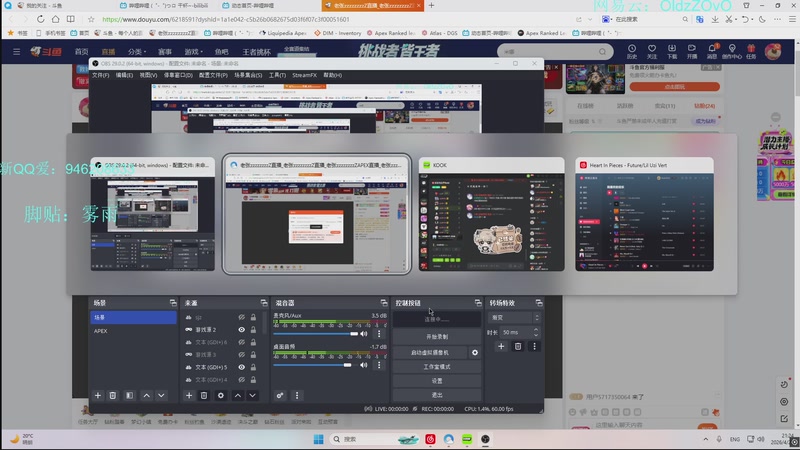
Task: Toggle visibility eye for 文本 (GDI+) 5 source
Action: coord(241,367)
